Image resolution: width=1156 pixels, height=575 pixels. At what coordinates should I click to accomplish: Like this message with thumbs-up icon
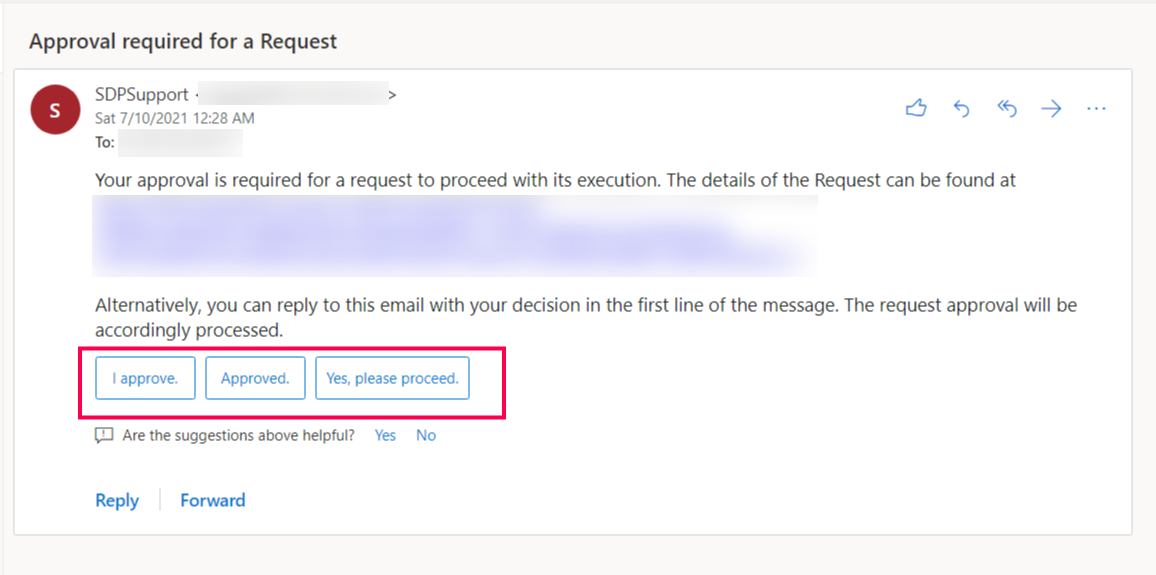916,109
